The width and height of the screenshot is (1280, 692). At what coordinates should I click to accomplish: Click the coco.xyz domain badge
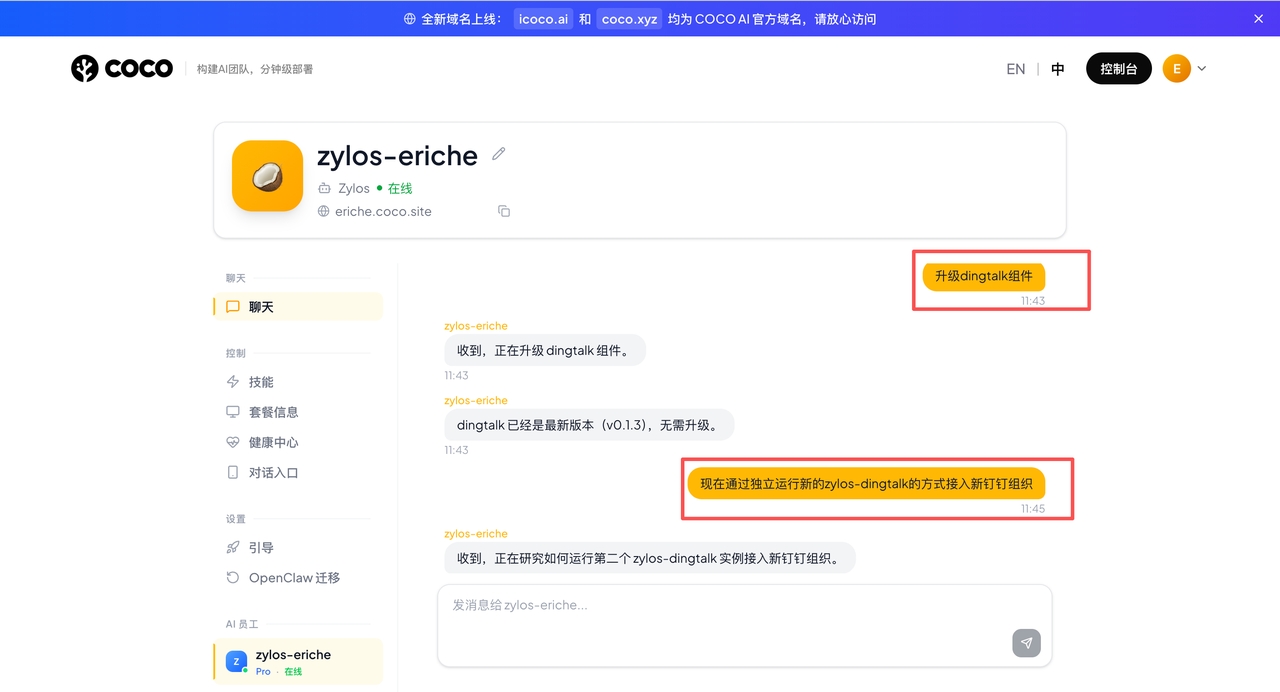[x=630, y=19]
